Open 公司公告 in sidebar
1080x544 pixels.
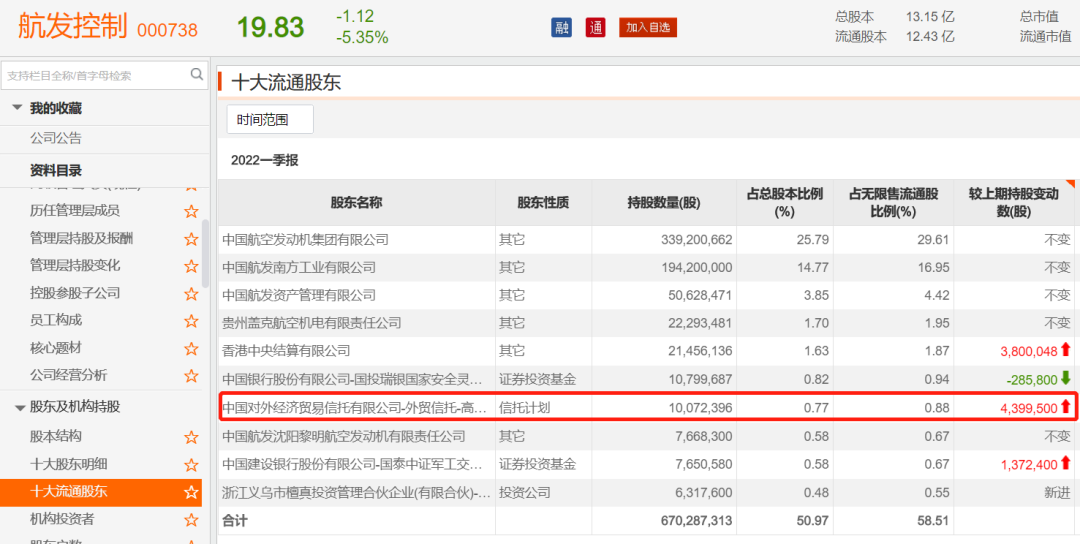tap(56, 138)
